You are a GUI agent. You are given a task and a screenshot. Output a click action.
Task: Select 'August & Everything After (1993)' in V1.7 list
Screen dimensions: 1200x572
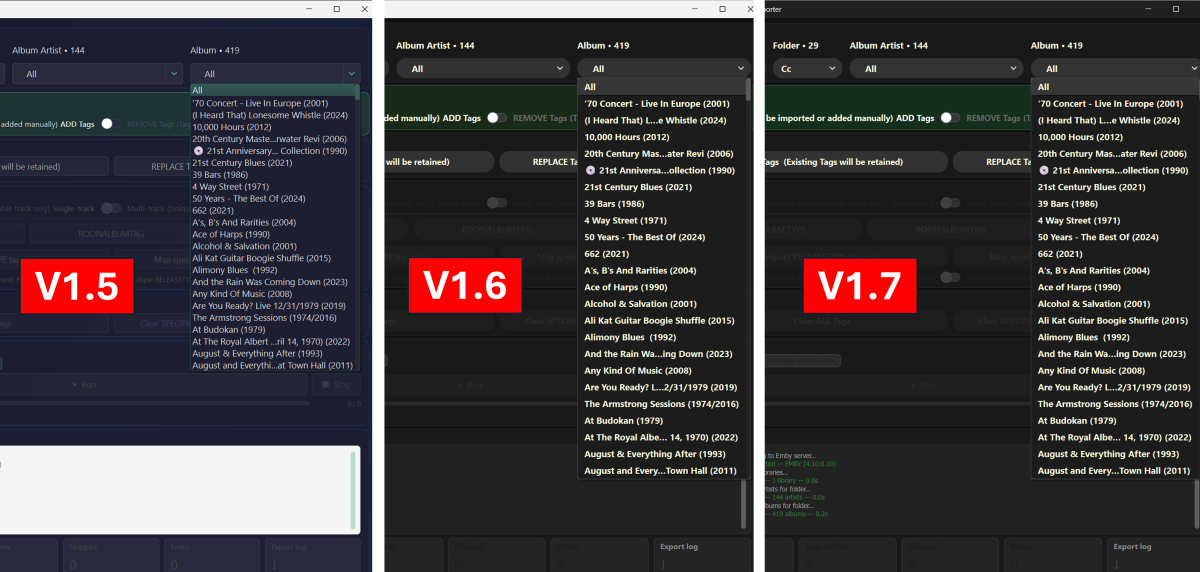click(1115, 454)
